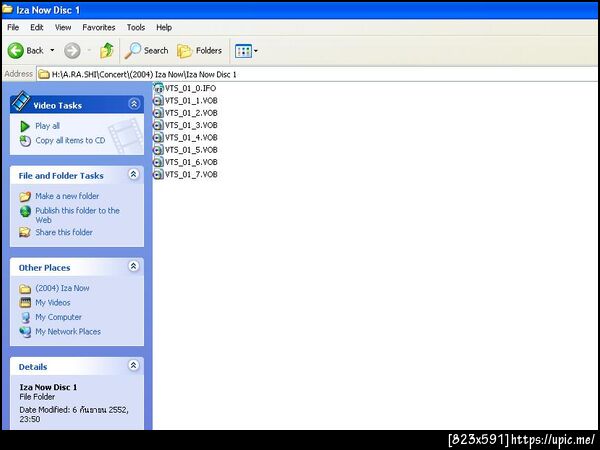Click the green Back arrow icon
The height and width of the screenshot is (450, 600).
[16, 51]
